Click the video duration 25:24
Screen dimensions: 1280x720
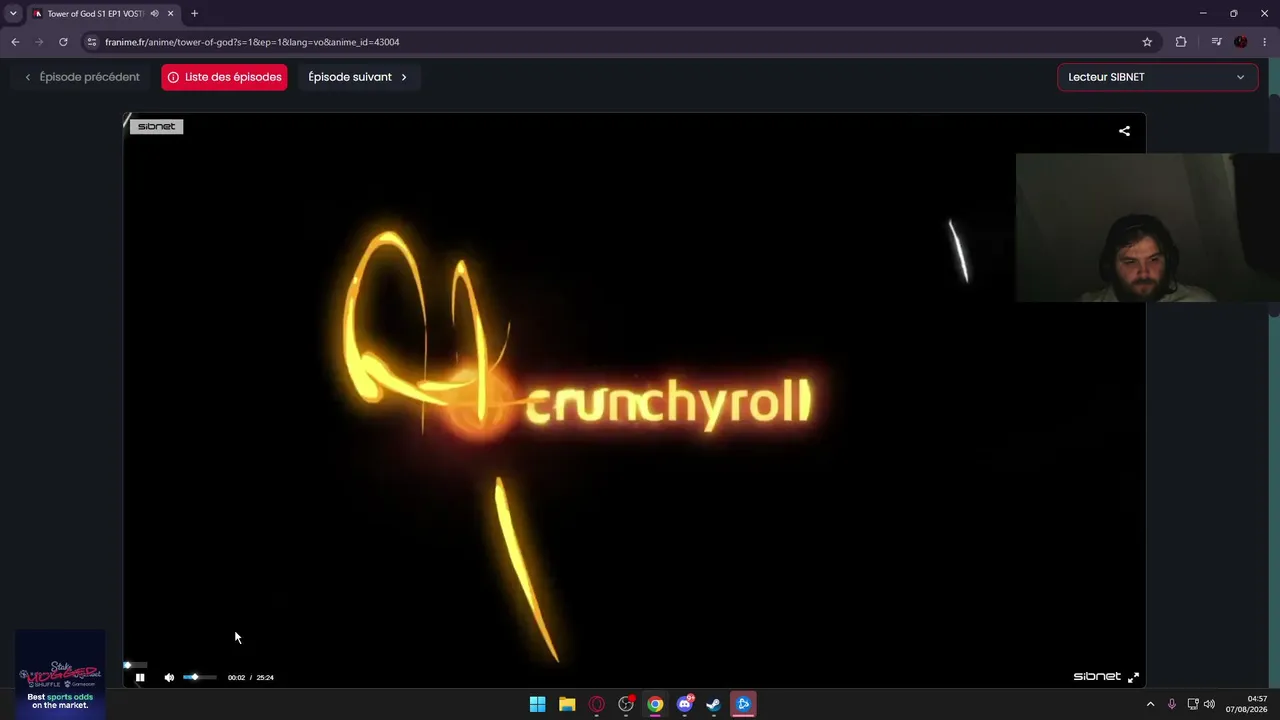(x=265, y=677)
